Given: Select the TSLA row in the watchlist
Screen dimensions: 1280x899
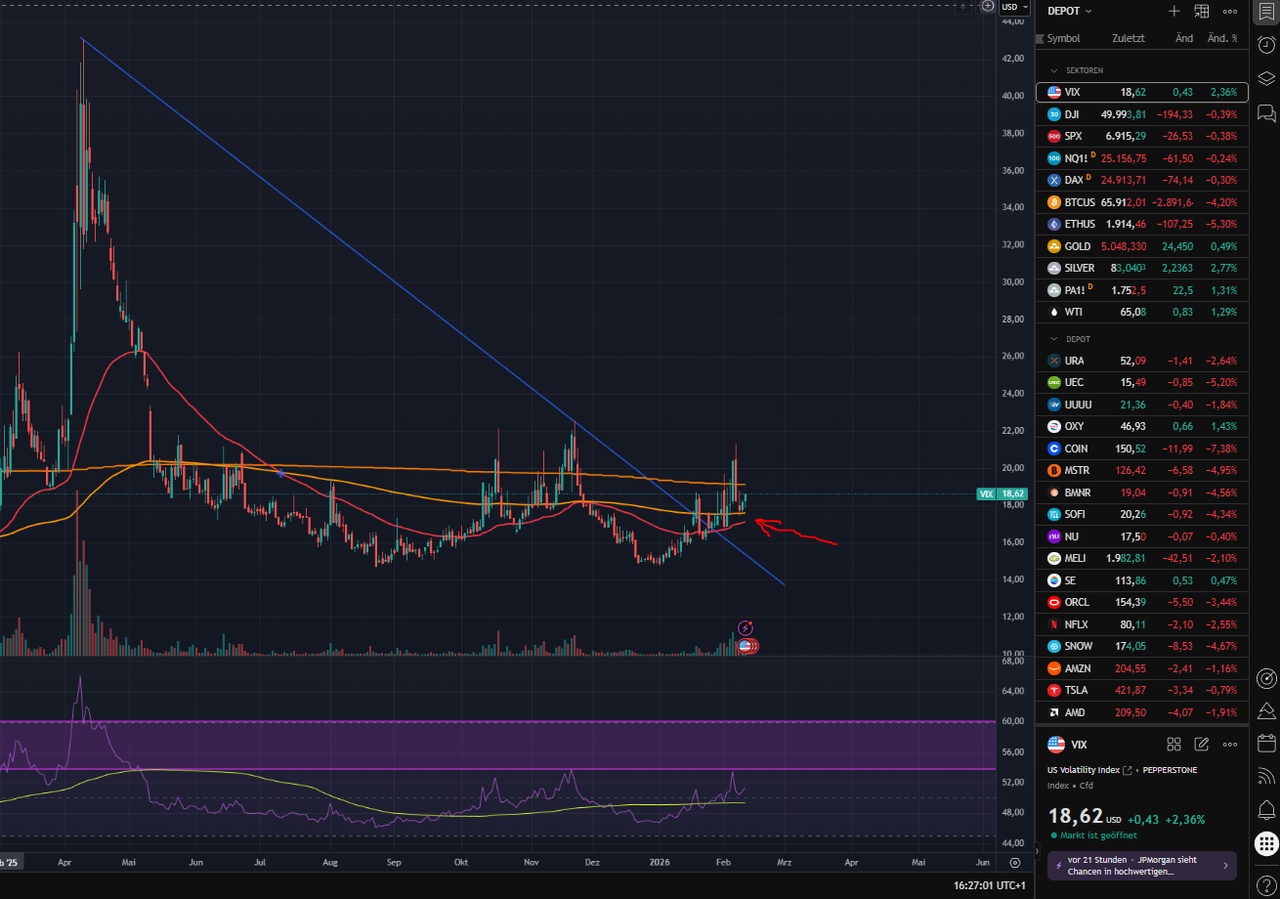Looking at the screenshot, I should (1142, 690).
